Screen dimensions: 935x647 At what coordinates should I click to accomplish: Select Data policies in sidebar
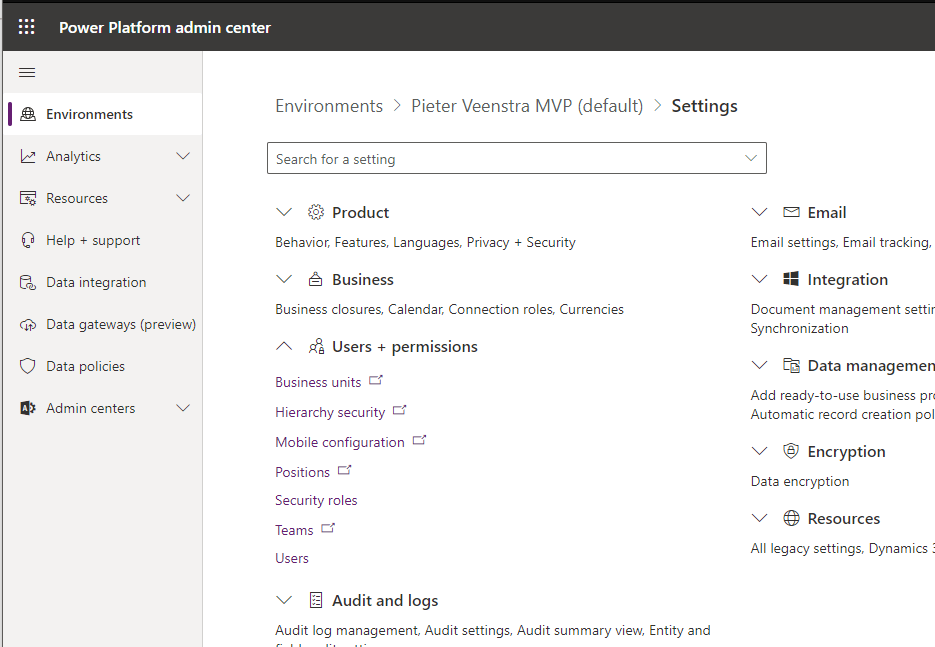103,366
